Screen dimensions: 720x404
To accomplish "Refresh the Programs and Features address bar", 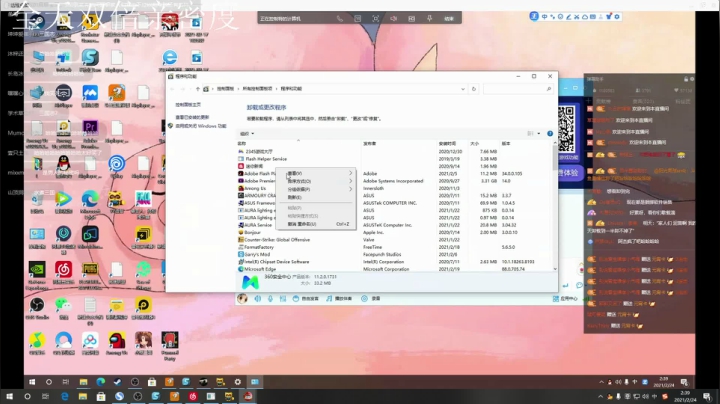I will (x=474, y=89).
